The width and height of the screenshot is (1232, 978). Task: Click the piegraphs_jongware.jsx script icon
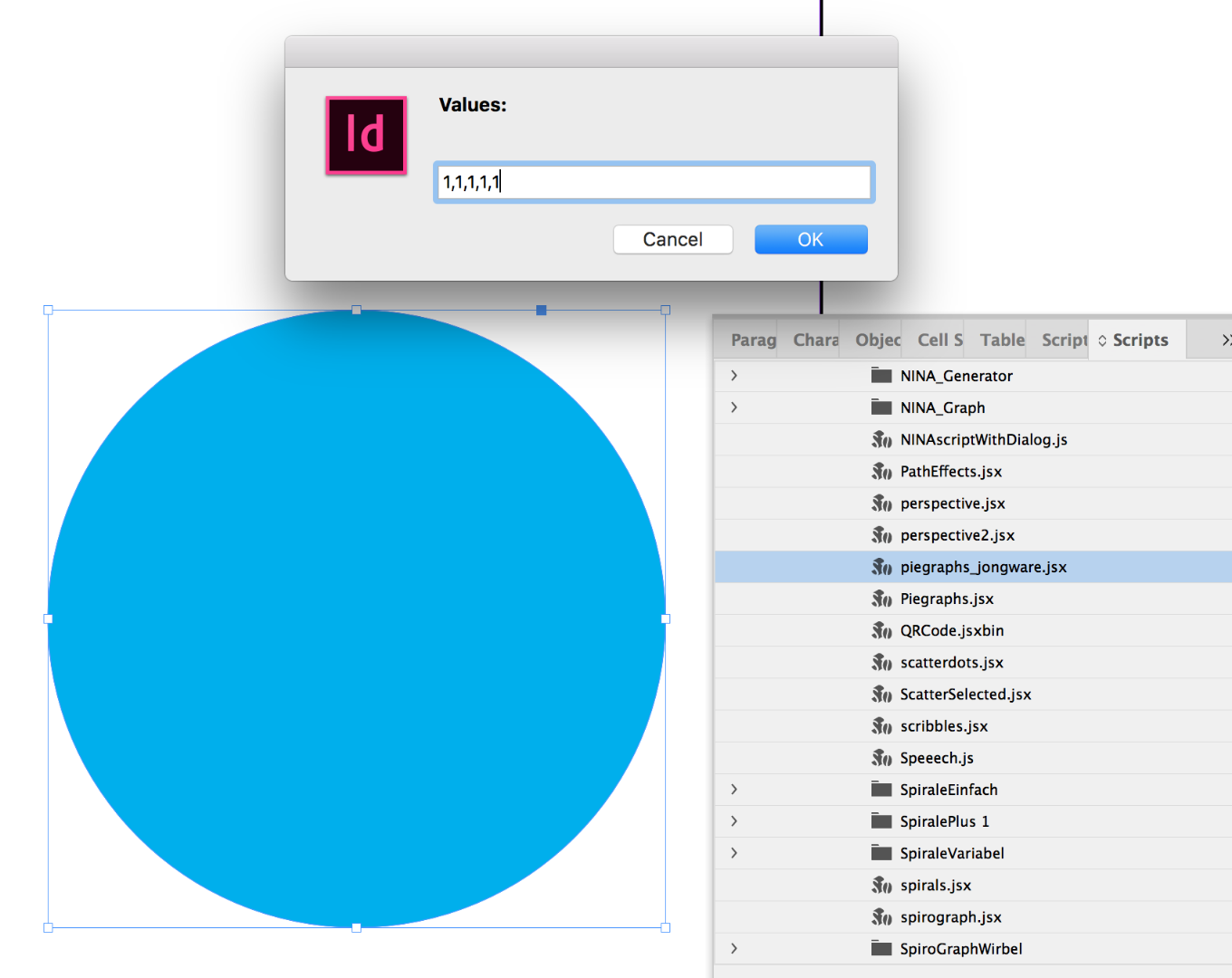(881, 567)
